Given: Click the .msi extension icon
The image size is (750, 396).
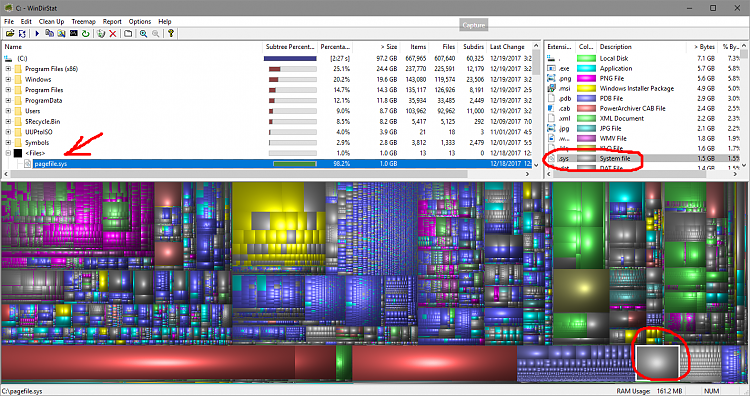Looking at the screenshot, I should [551, 88].
